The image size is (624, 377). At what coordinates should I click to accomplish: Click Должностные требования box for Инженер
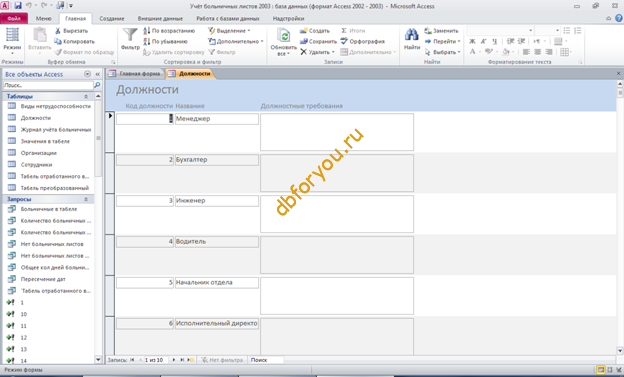coord(337,214)
